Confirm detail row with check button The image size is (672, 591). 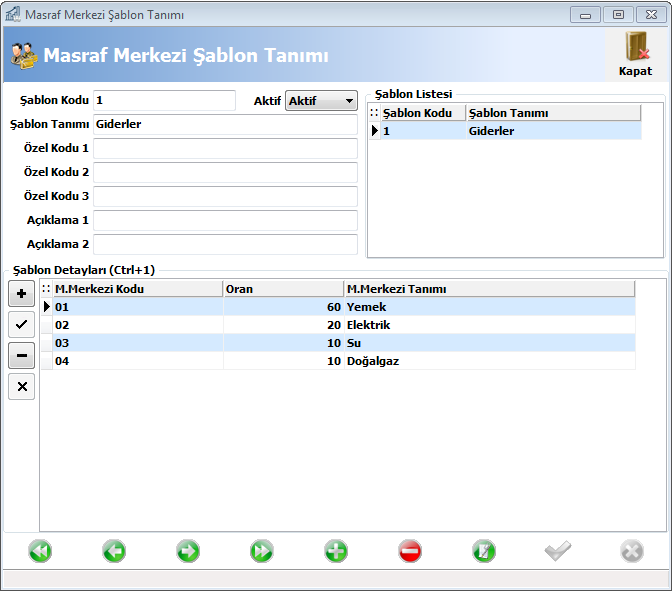click(21, 324)
